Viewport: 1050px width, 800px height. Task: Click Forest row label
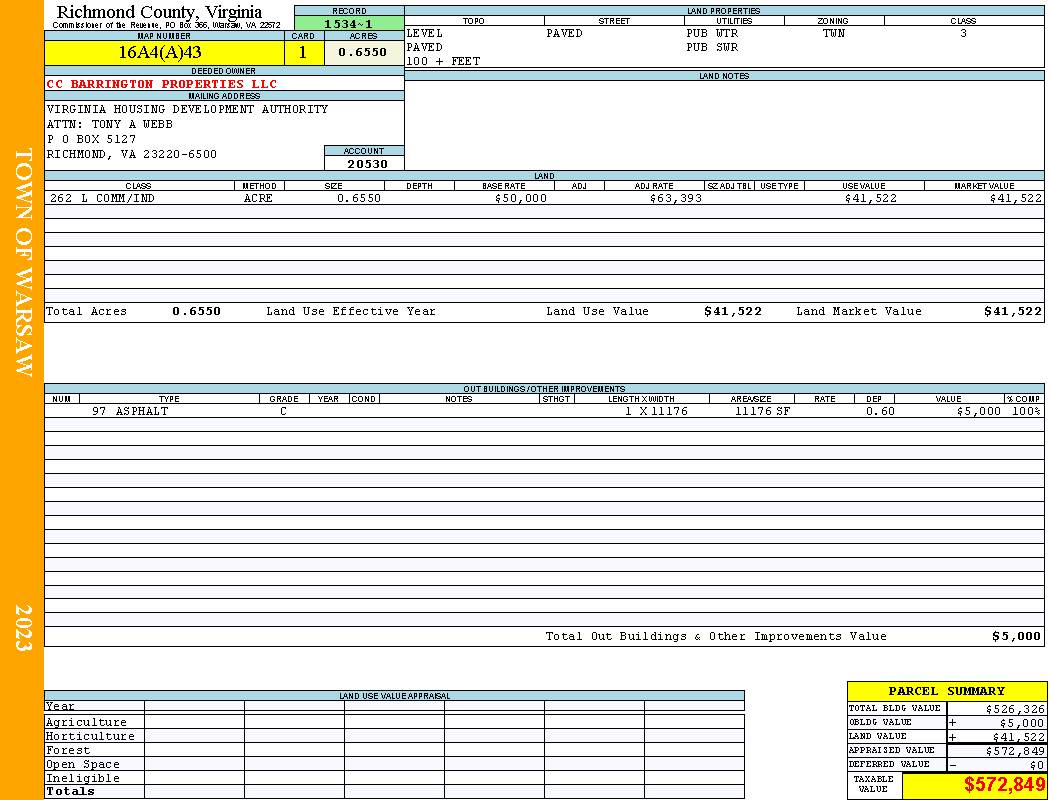(x=68, y=750)
